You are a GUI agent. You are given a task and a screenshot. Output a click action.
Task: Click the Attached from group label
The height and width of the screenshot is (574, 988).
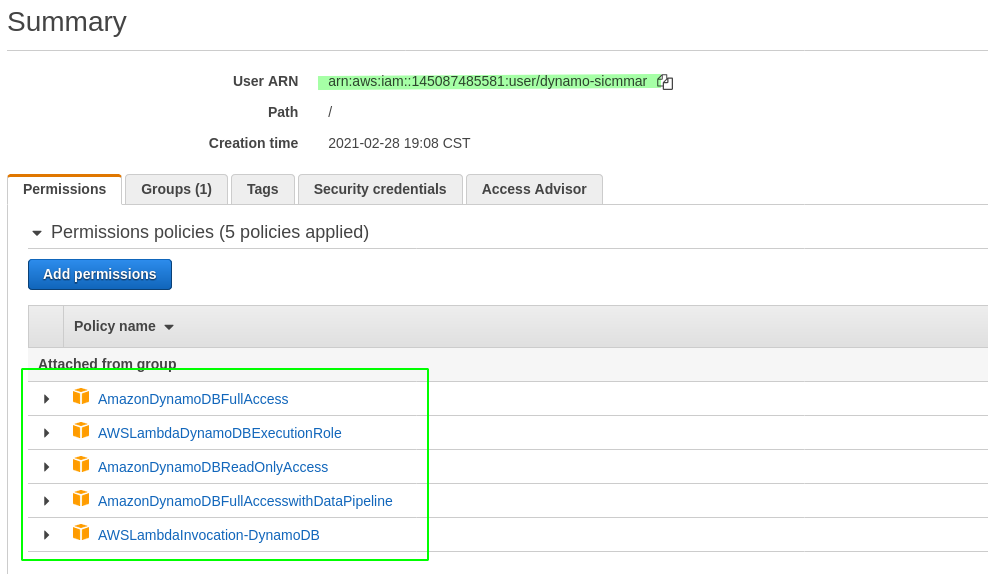click(107, 364)
